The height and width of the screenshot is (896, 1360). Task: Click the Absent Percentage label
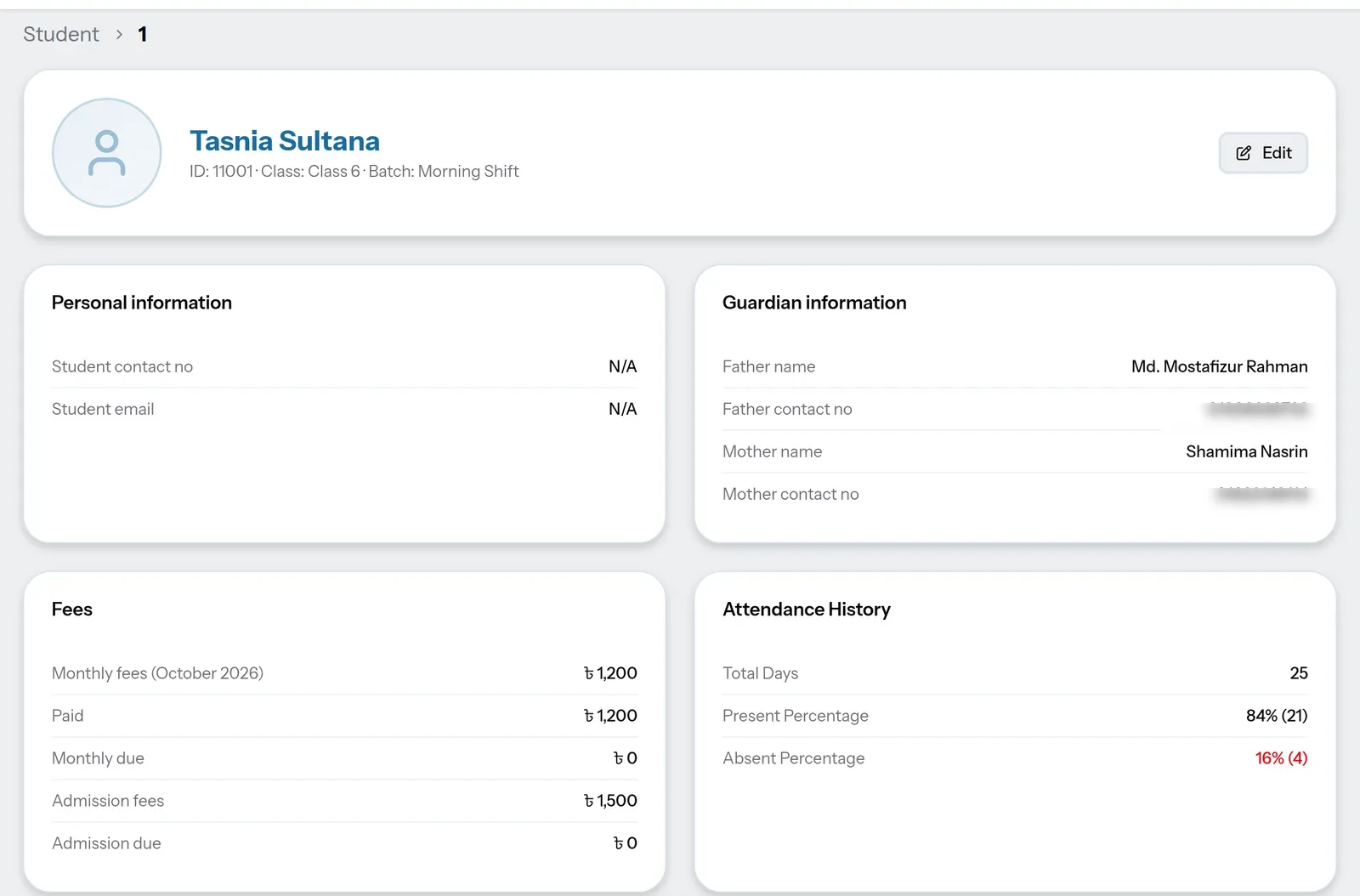pos(794,758)
